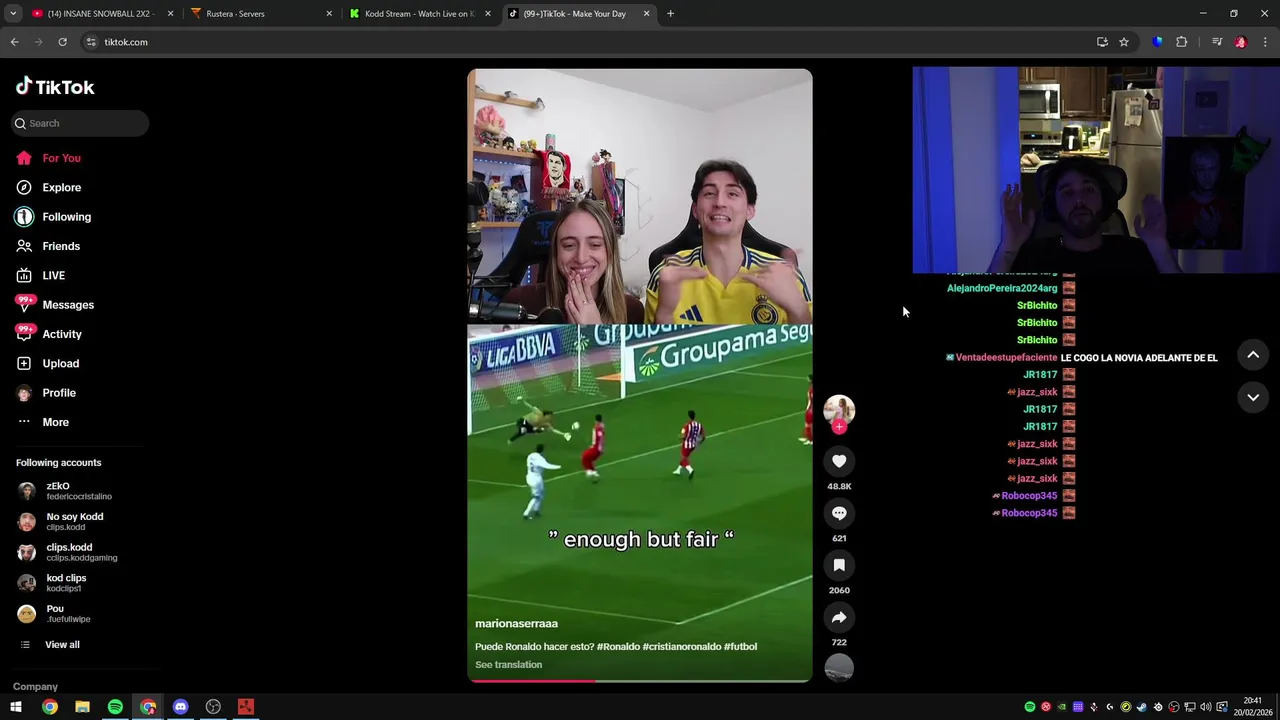This screenshot has width=1280, height=720.
Task: Open the Windows Start menu
Action: pos(16,707)
